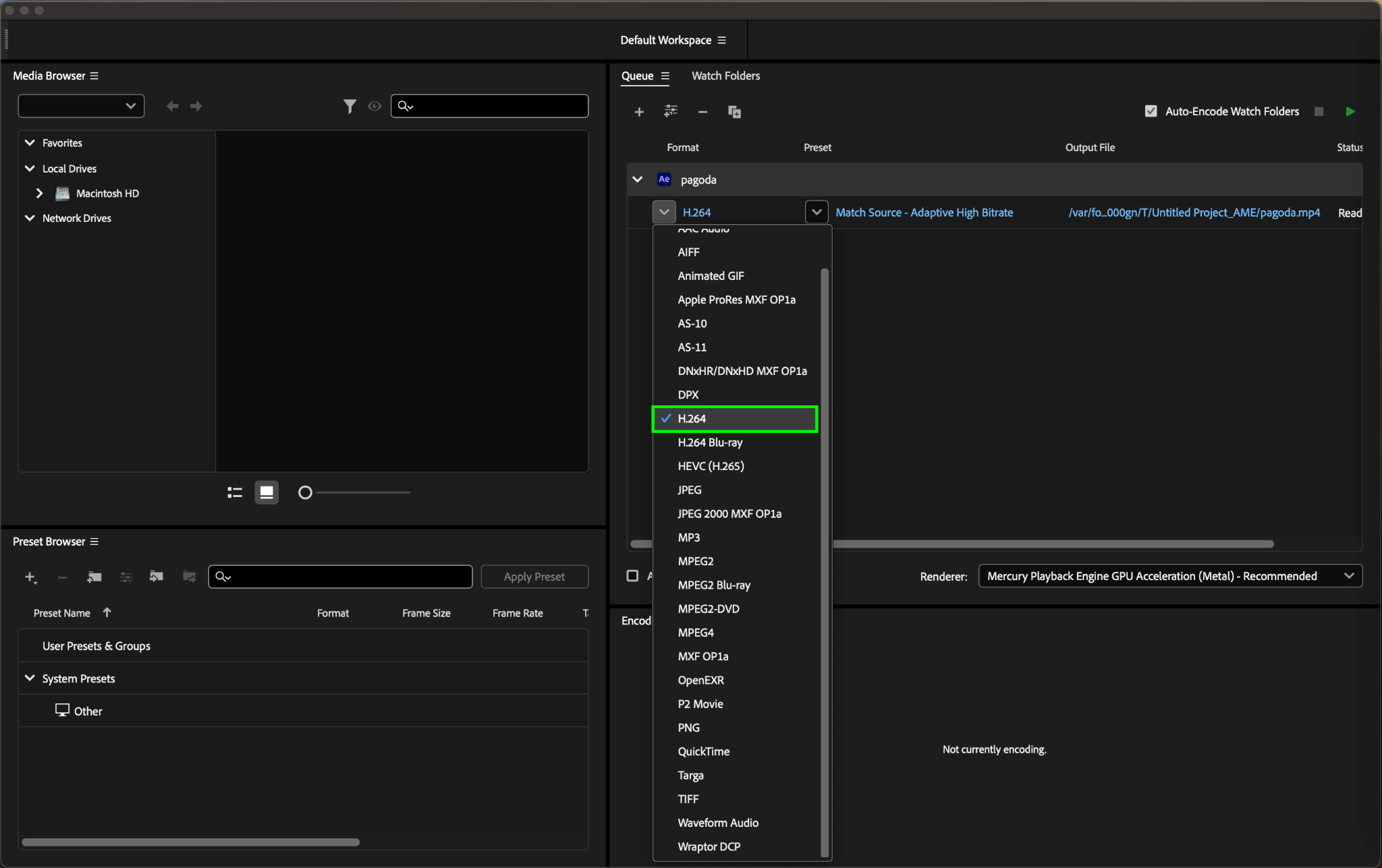Switch Media Browser to list view
1382x868 pixels.
235,492
